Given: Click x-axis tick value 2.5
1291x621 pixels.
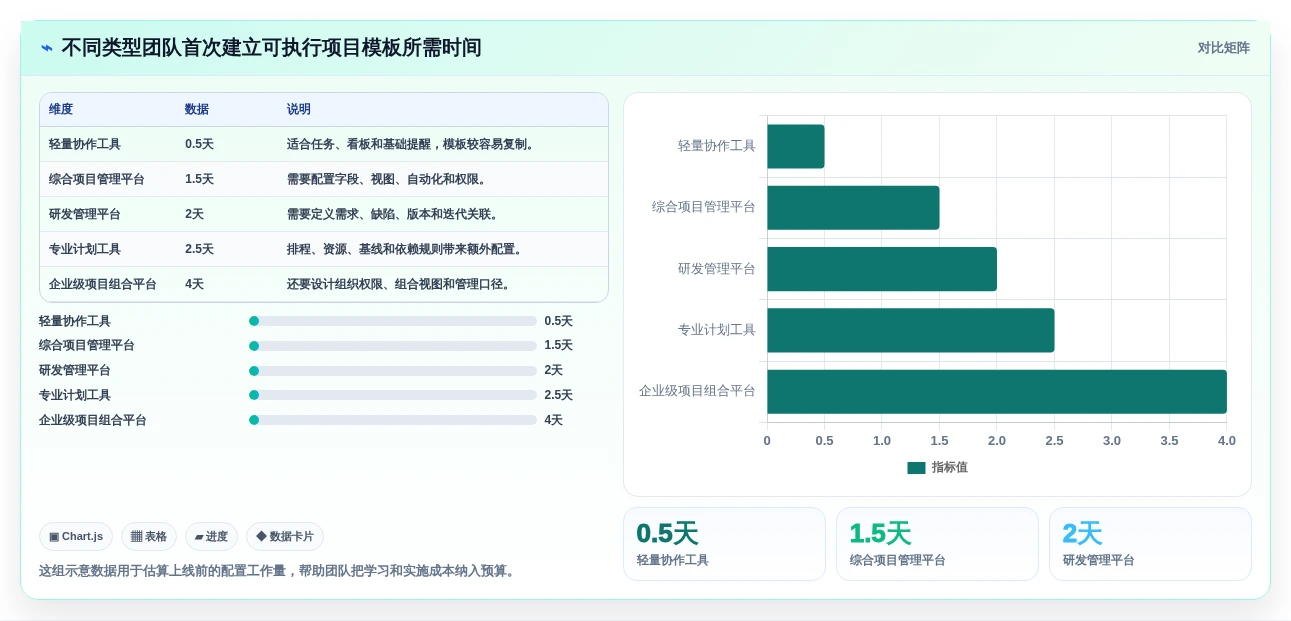Looking at the screenshot, I should point(1054,441).
